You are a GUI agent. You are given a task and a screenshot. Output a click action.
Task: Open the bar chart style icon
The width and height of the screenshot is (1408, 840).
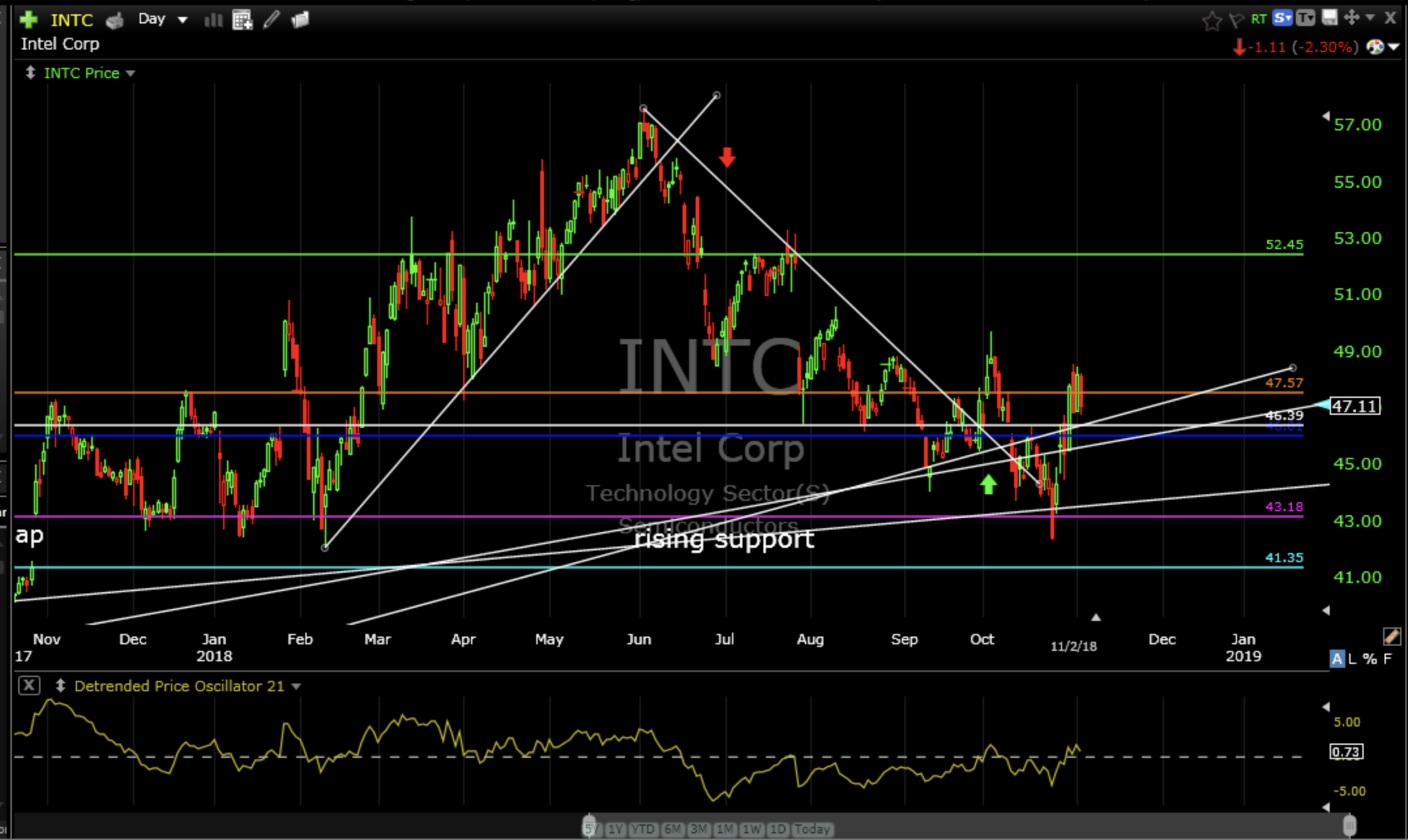click(213, 20)
